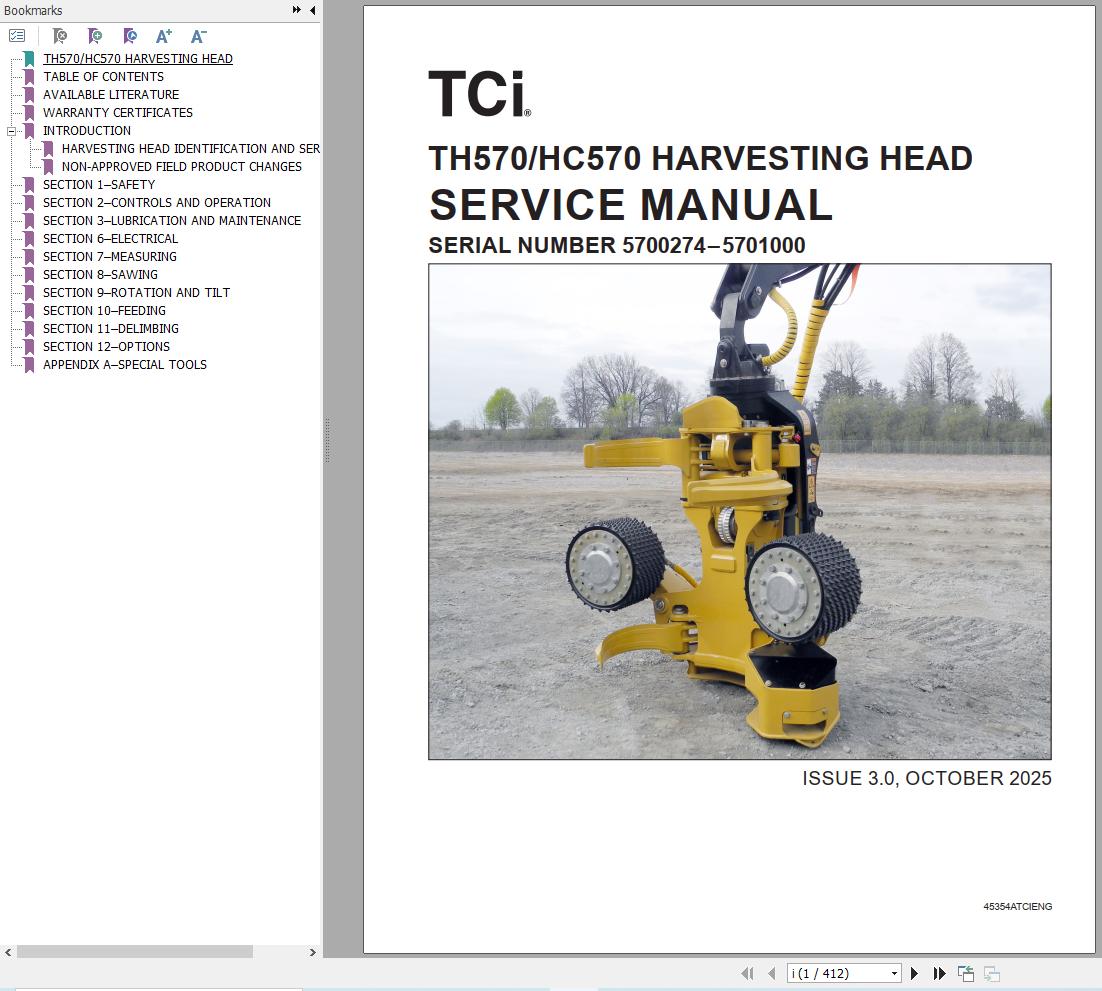This screenshot has width=1102, height=991.
Task: Decrease bookmark text size with A- icon
Action: coord(196,36)
